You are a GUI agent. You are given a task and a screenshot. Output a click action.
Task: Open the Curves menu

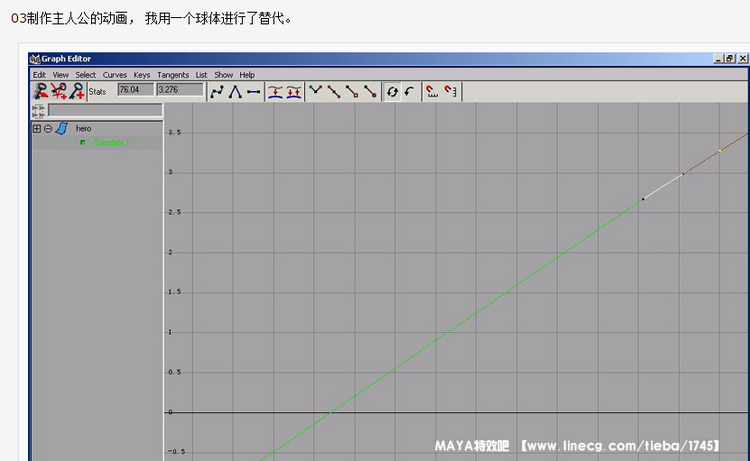tap(115, 75)
